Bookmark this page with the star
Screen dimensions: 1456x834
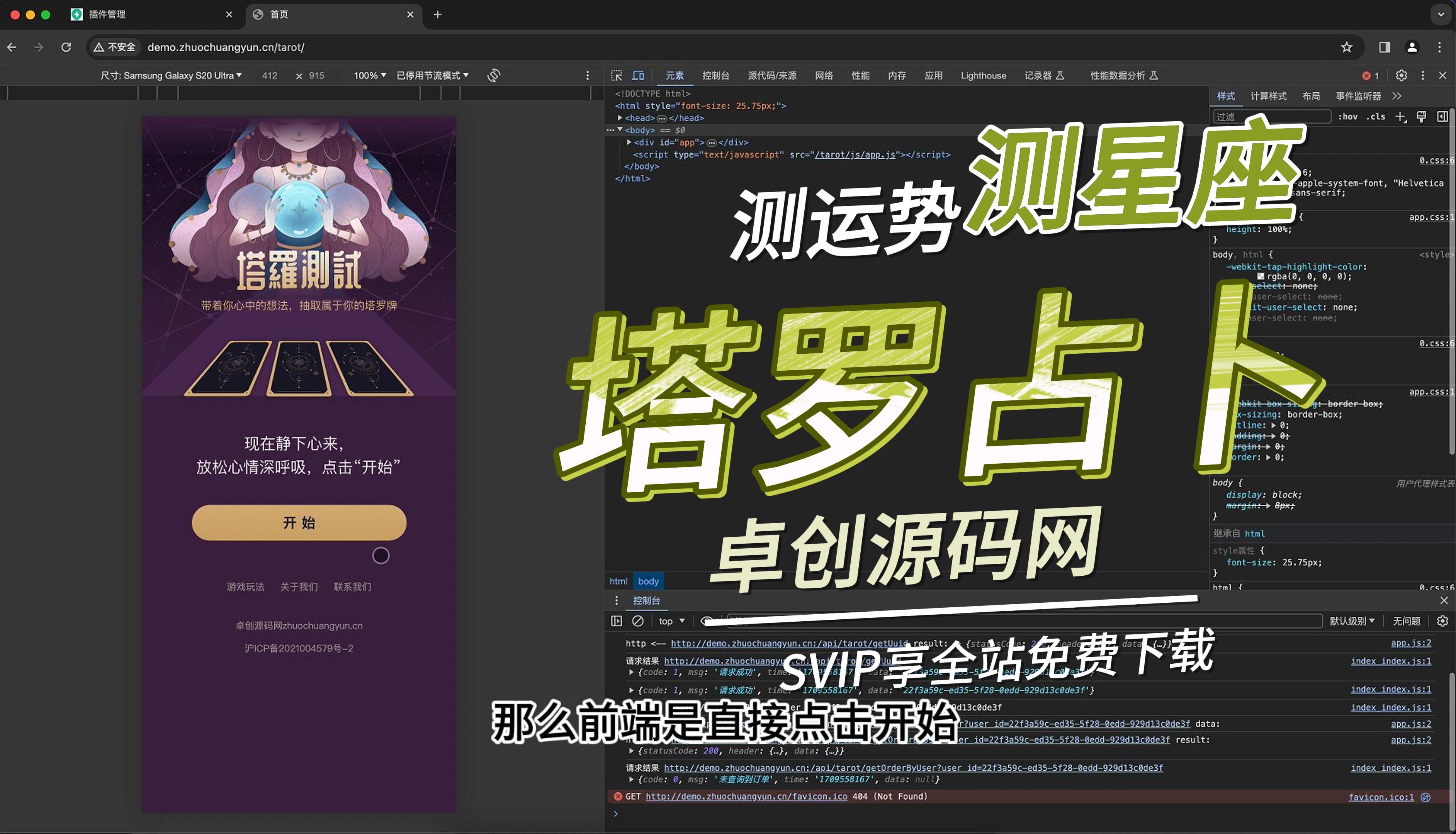(x=1347, y=47)
